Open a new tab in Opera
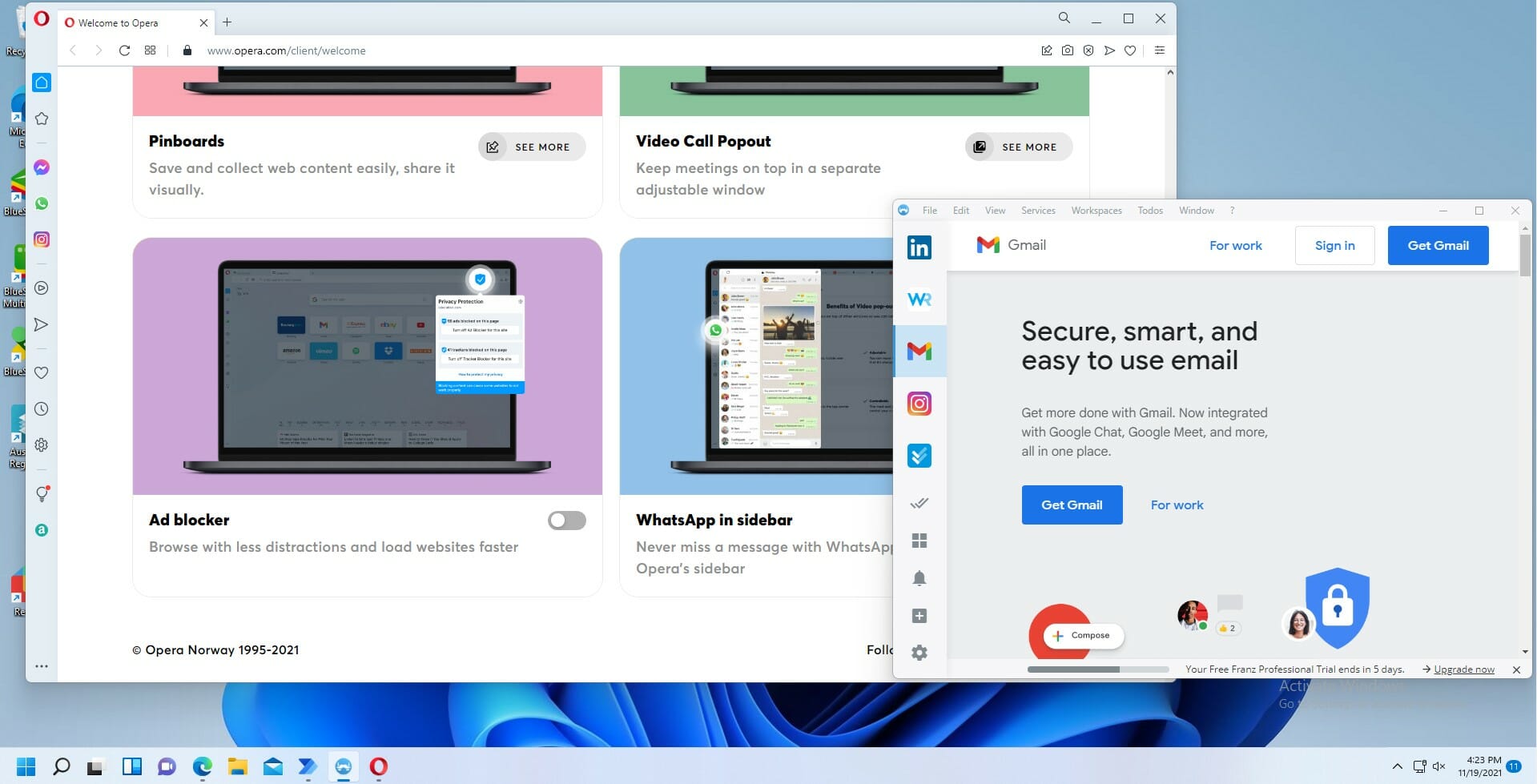 (x=227, y=22)
